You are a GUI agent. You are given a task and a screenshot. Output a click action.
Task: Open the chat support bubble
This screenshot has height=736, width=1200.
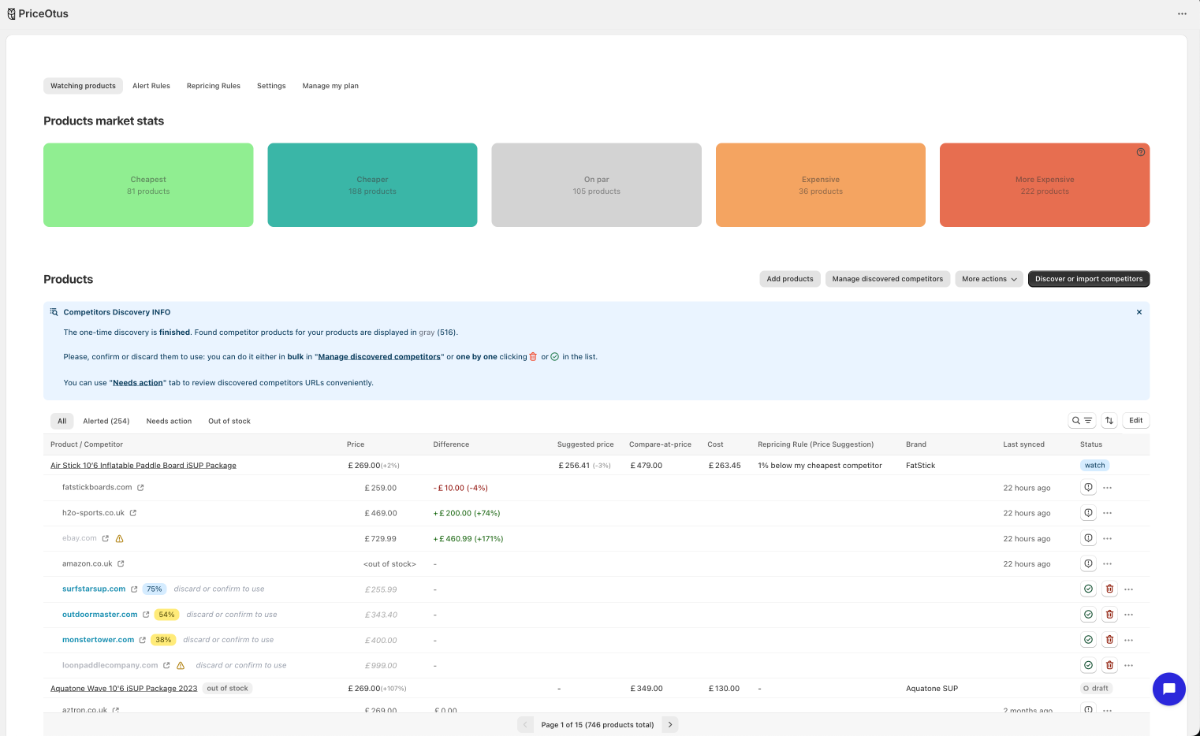pos(1168,689)
